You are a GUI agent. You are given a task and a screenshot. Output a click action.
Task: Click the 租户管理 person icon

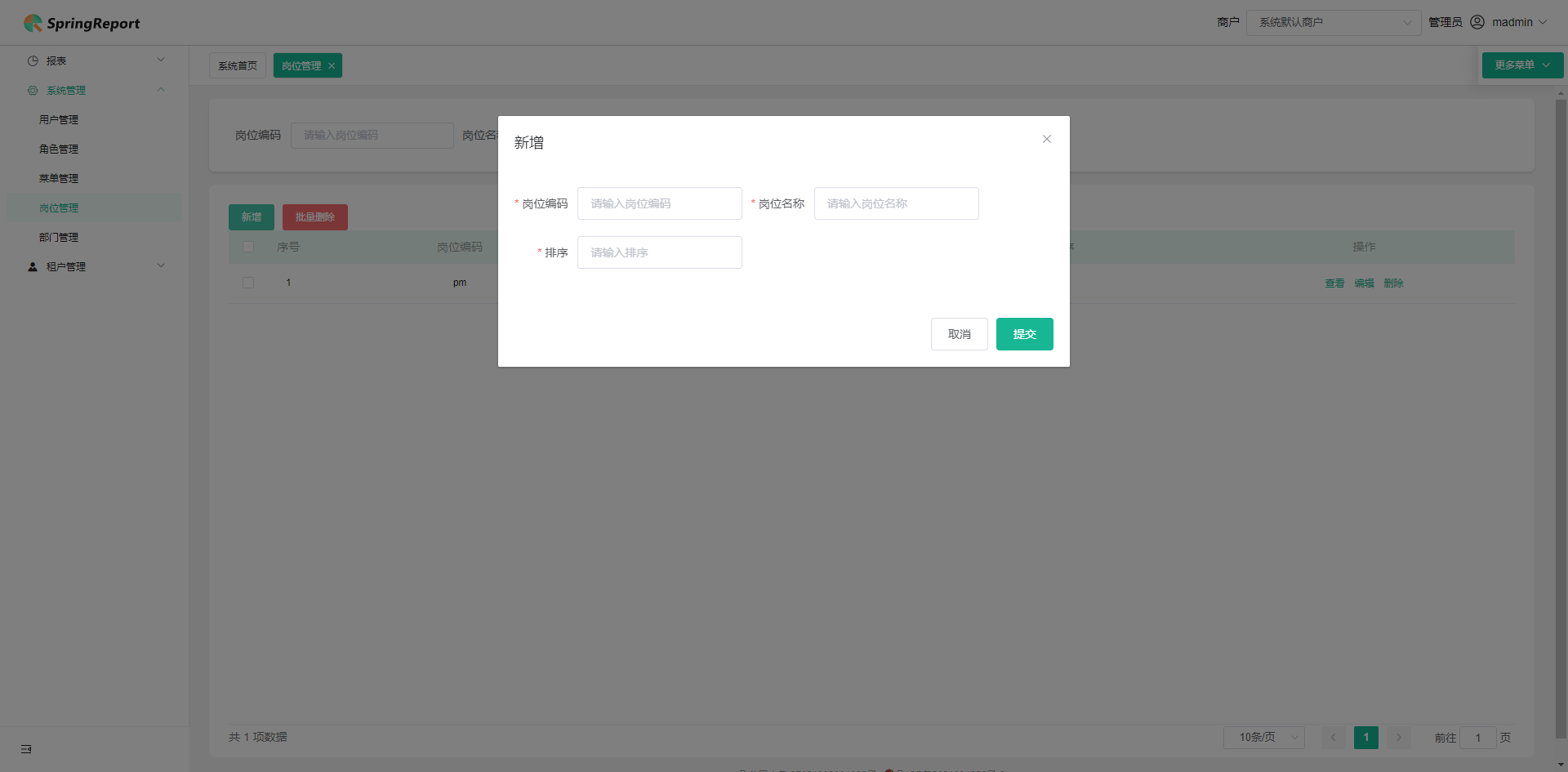pos(33,266)
